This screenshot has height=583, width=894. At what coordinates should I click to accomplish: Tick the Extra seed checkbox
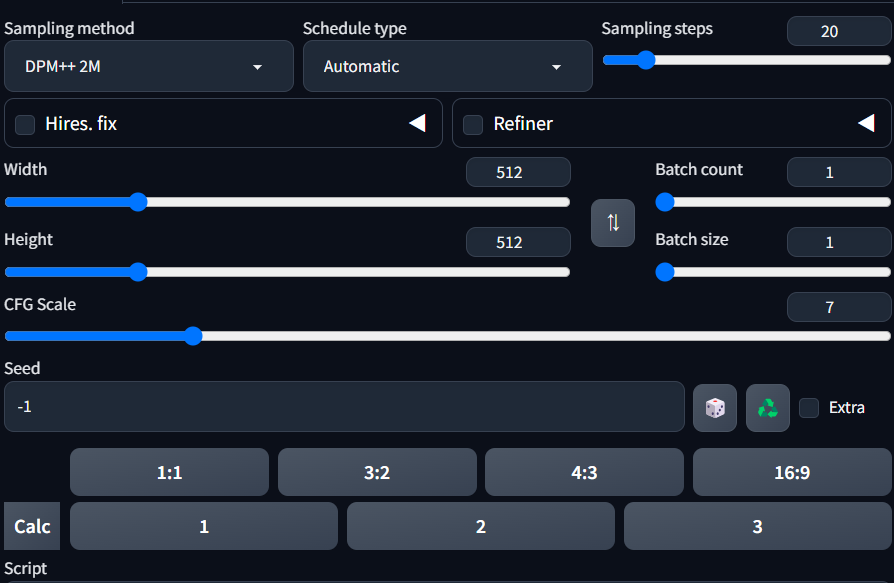pos(809,408)
